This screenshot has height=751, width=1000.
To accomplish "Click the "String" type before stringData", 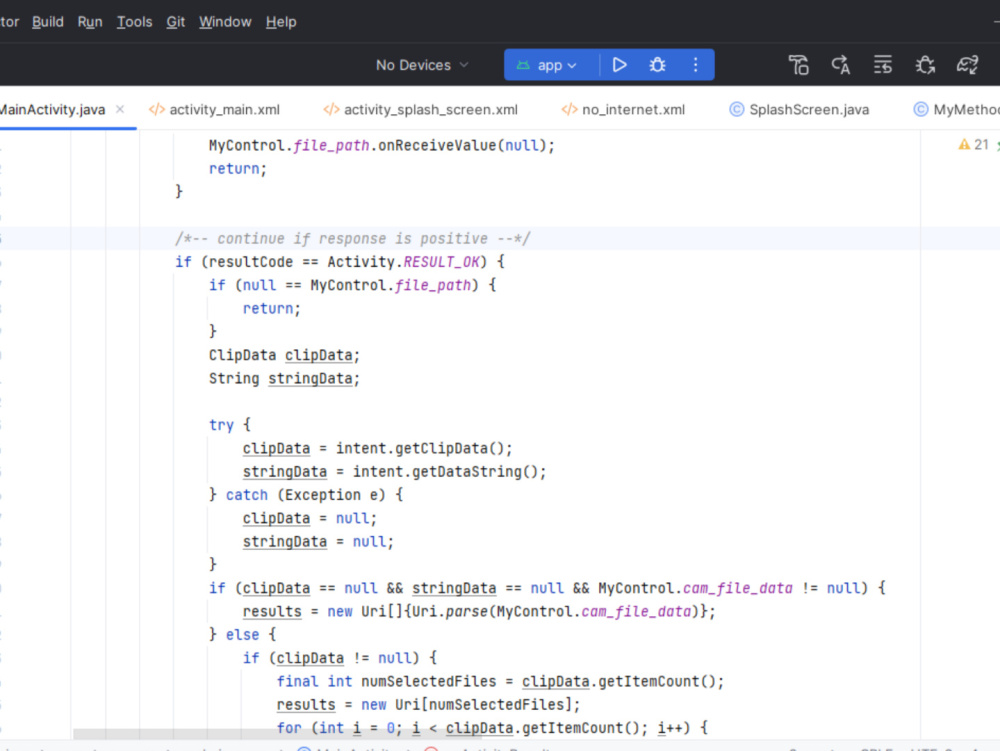I will point(234,379).
